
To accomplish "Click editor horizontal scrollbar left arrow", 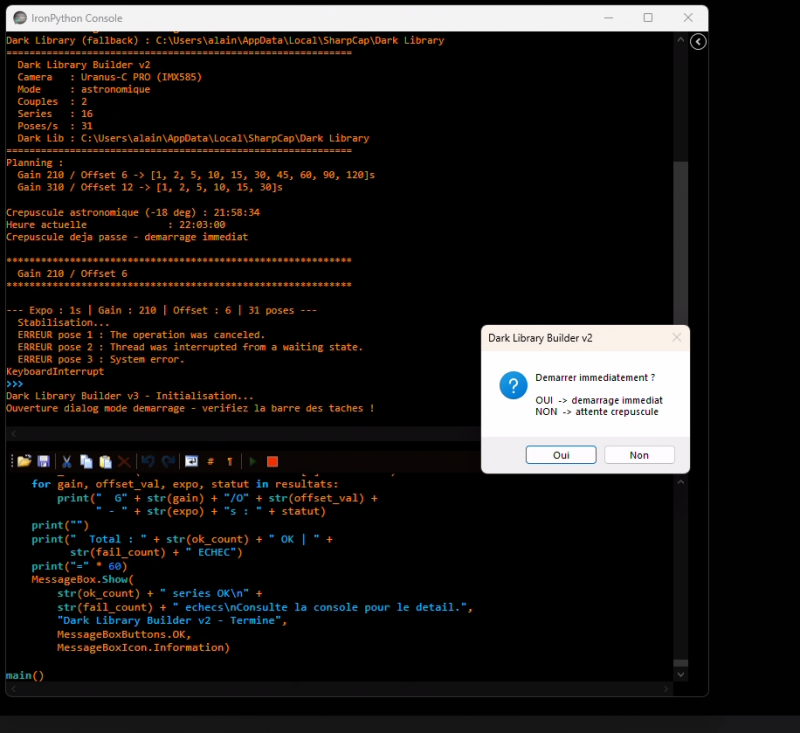I will pyautogui.click(x=13, y=689).
